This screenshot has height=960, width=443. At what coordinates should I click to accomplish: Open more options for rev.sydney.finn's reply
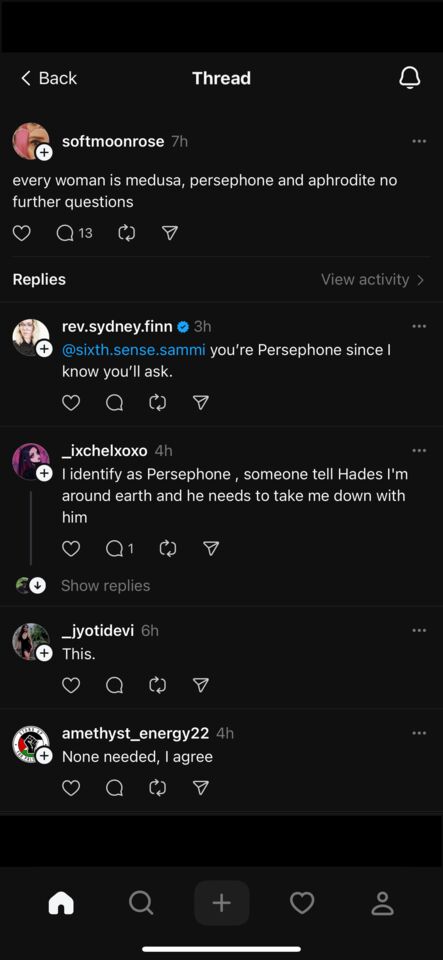(x=419, y=326)
